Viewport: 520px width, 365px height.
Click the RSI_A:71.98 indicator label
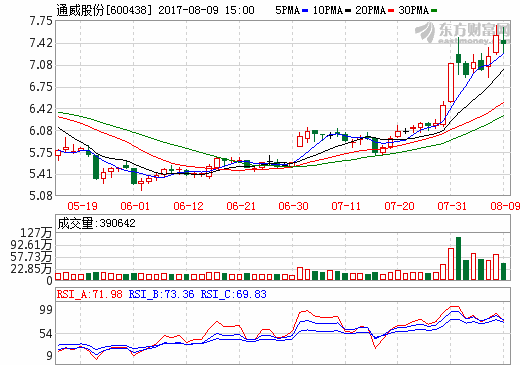click(89, 294)
